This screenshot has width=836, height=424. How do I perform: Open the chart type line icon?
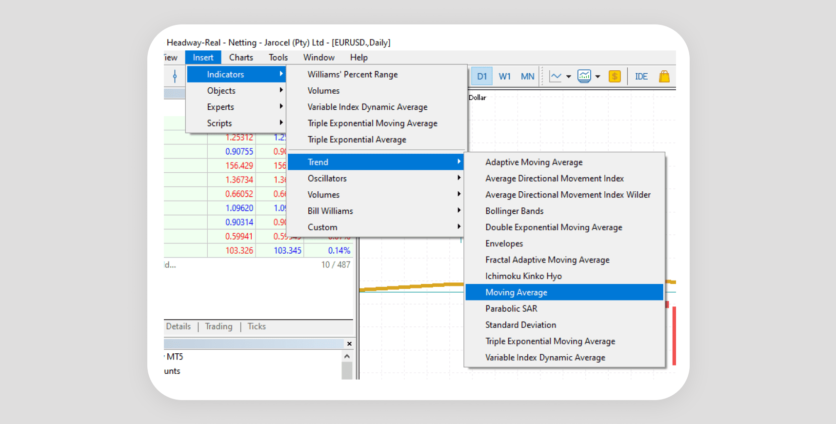[555, 76]
